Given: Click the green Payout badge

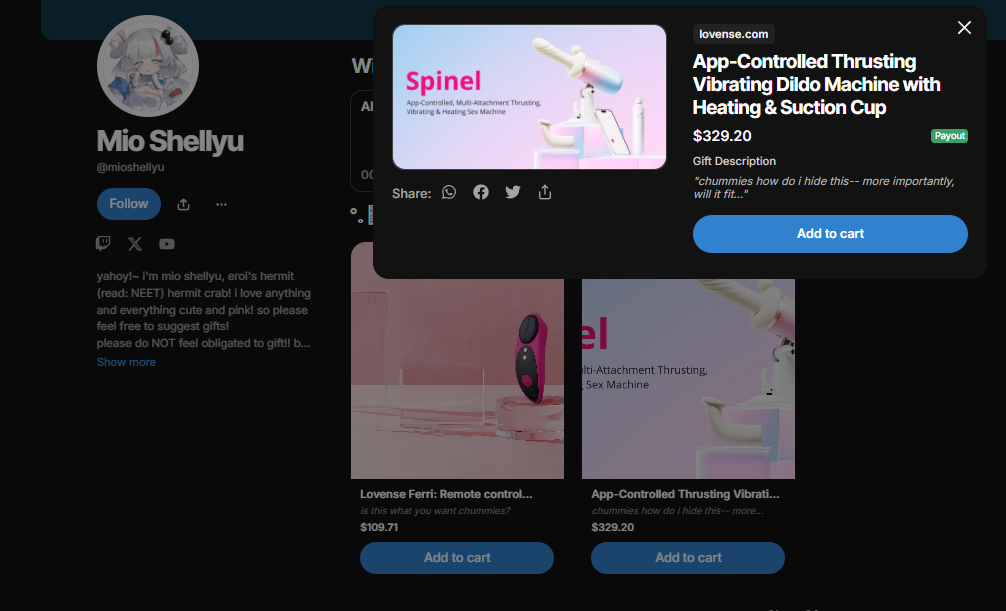Looking at the screenshot, I should (x=949, y=136).
